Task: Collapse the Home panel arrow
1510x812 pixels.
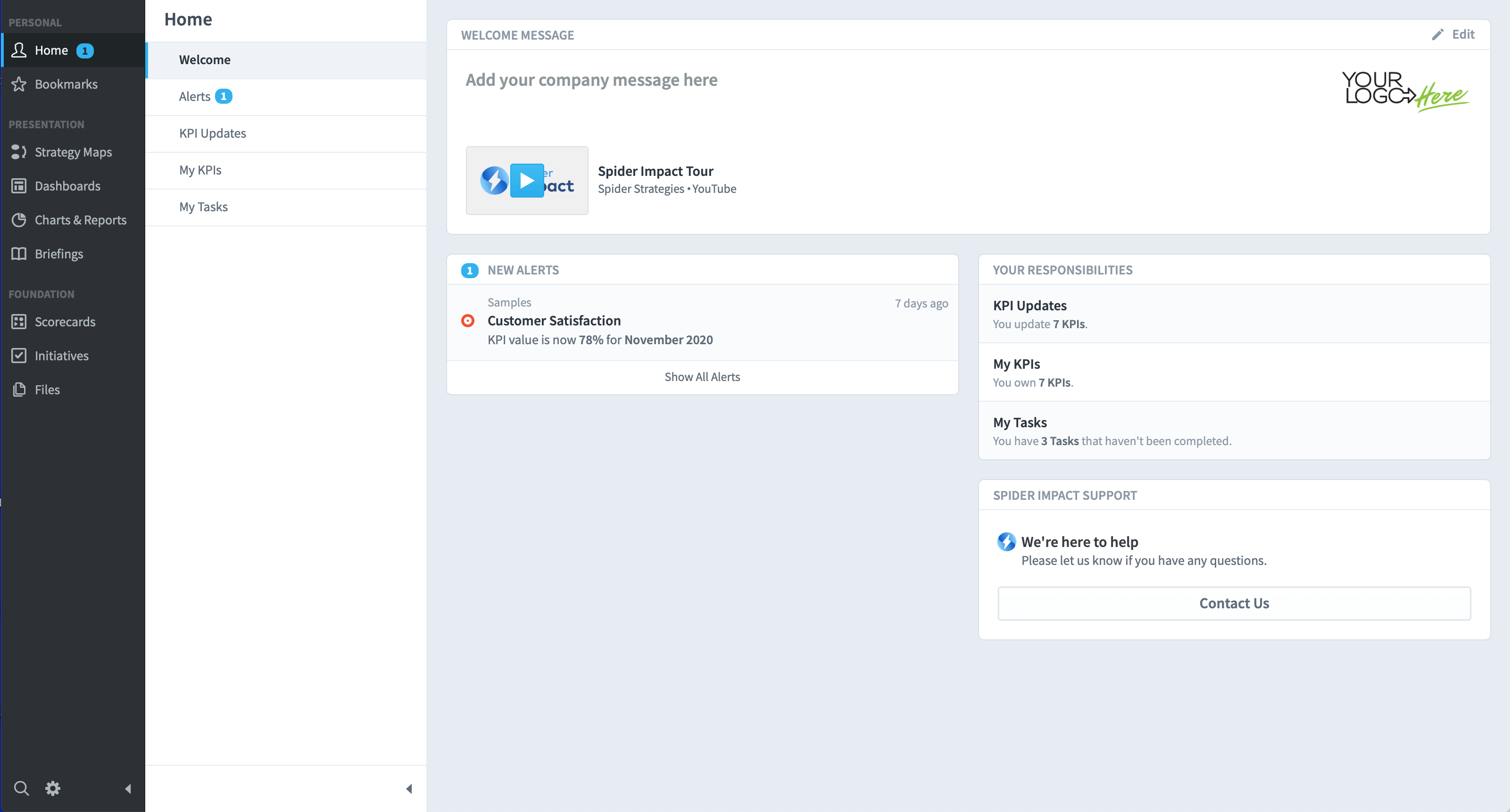Action: 409,789
